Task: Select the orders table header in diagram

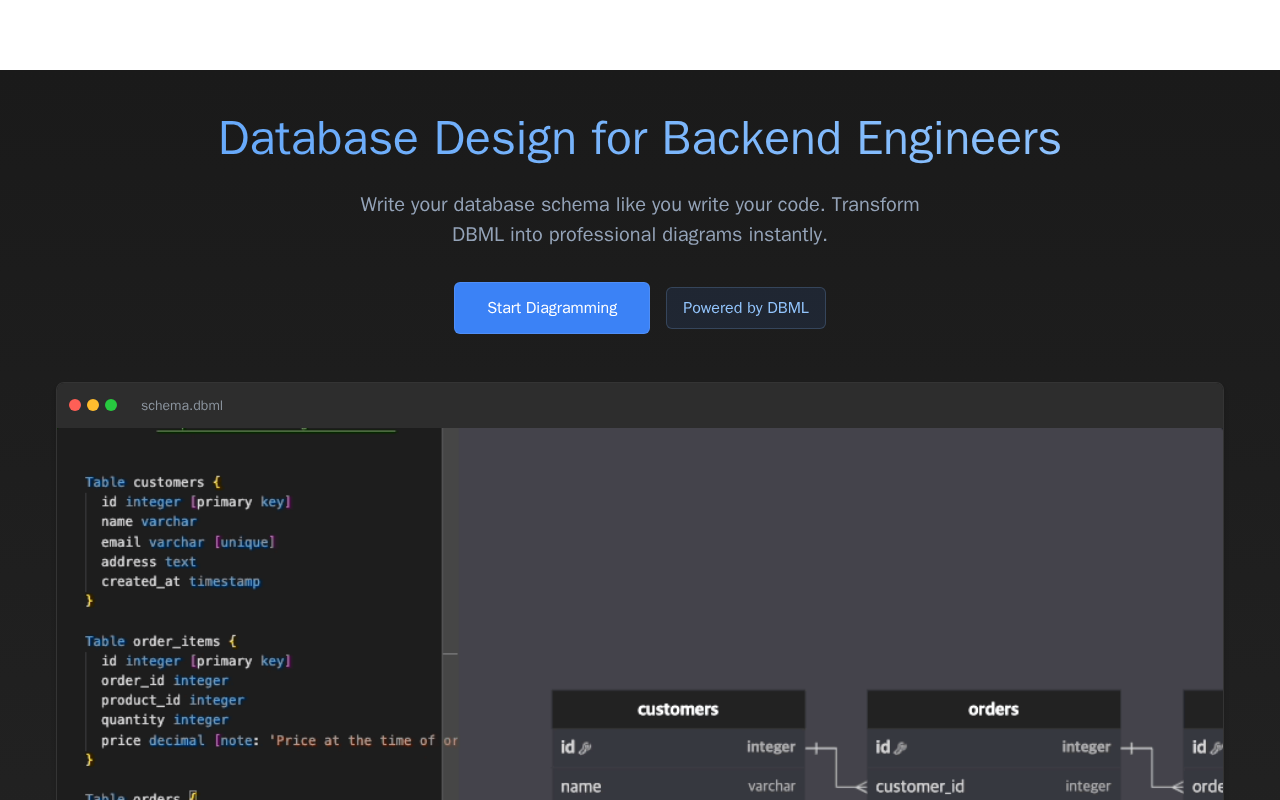Action: pyautogui.click(x=993, y=709)
